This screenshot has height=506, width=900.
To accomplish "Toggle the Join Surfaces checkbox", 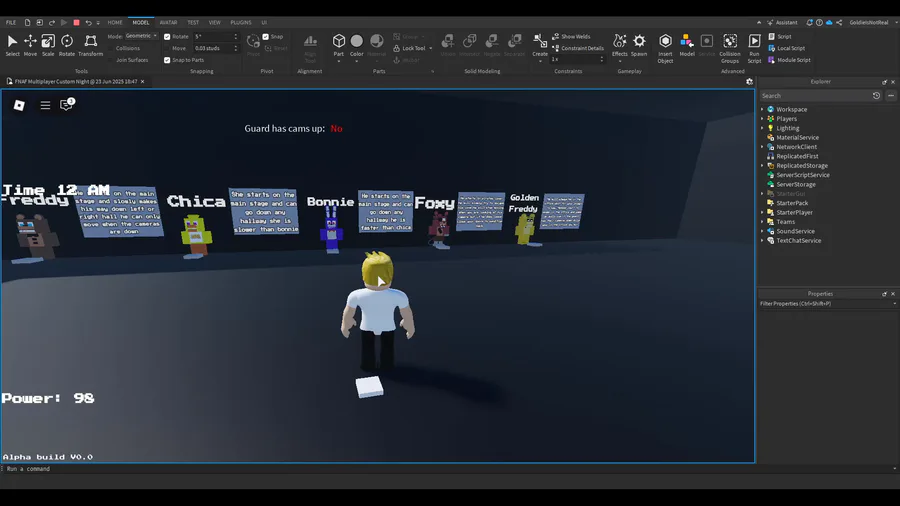I will [111, 60].
